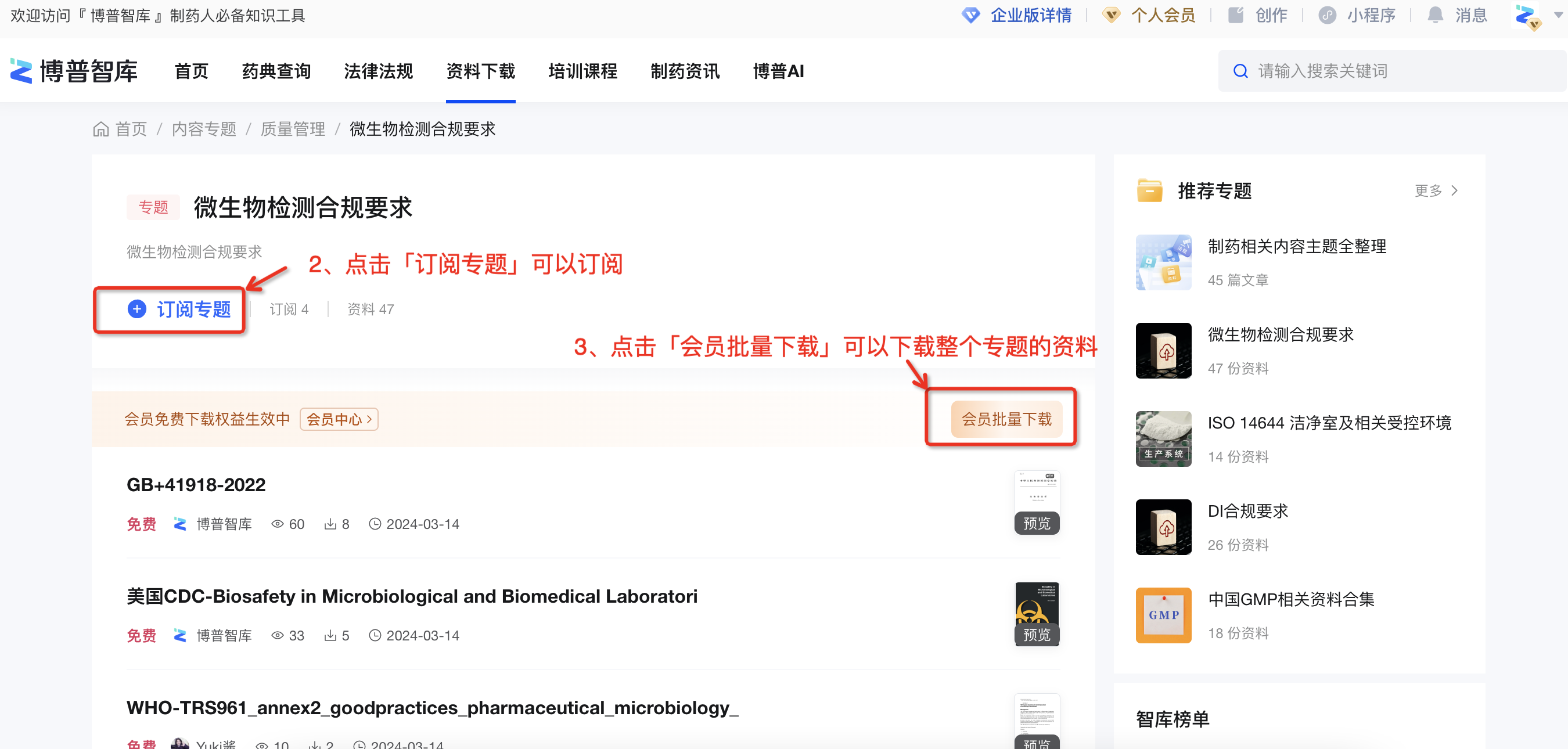
Task: Click 微生物检测合规要求 title in 推荐专题 list
Action: tap(1281, 334)
